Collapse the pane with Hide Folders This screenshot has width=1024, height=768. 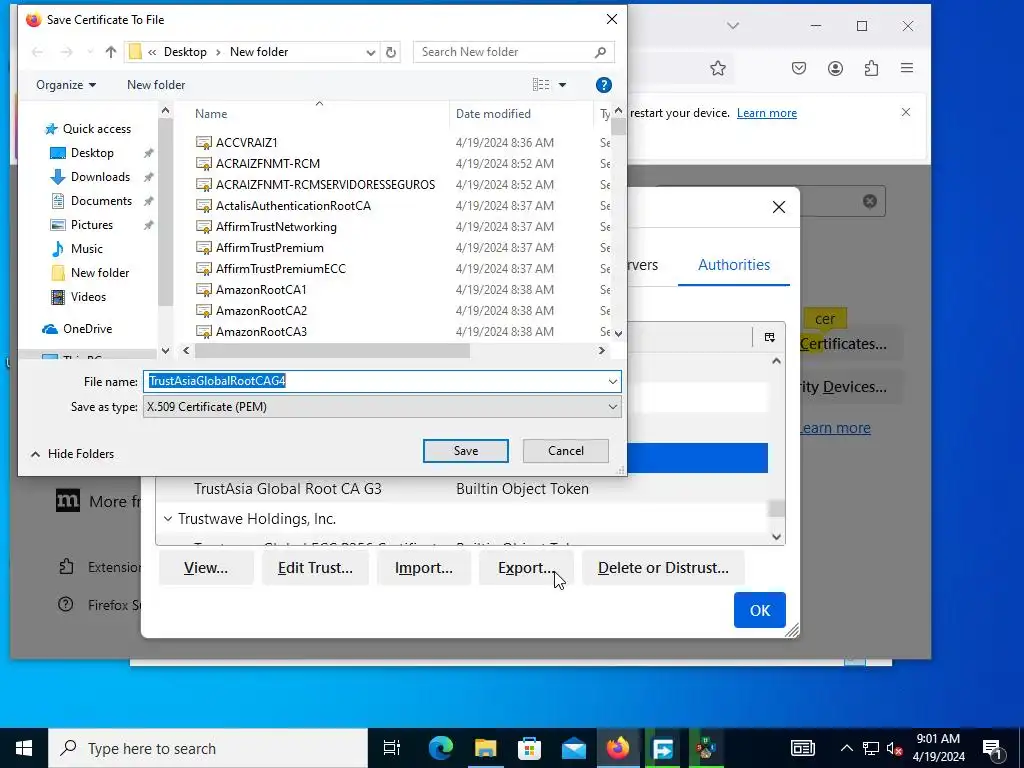tap(72, 454)
